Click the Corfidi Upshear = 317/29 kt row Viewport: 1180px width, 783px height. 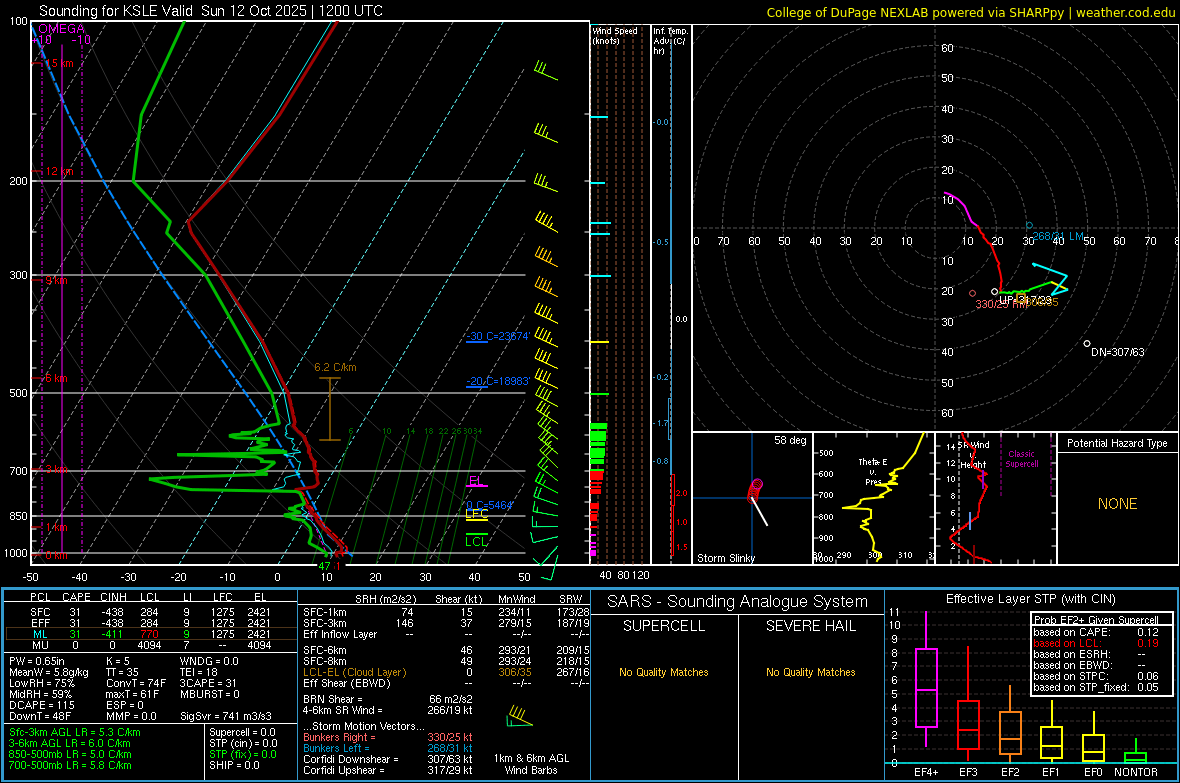click(388, 770)
